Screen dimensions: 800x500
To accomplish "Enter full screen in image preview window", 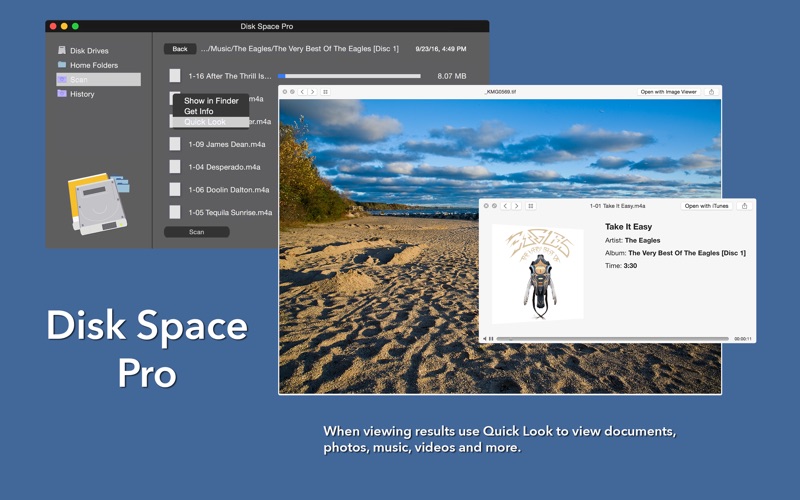I will [292, 92].
